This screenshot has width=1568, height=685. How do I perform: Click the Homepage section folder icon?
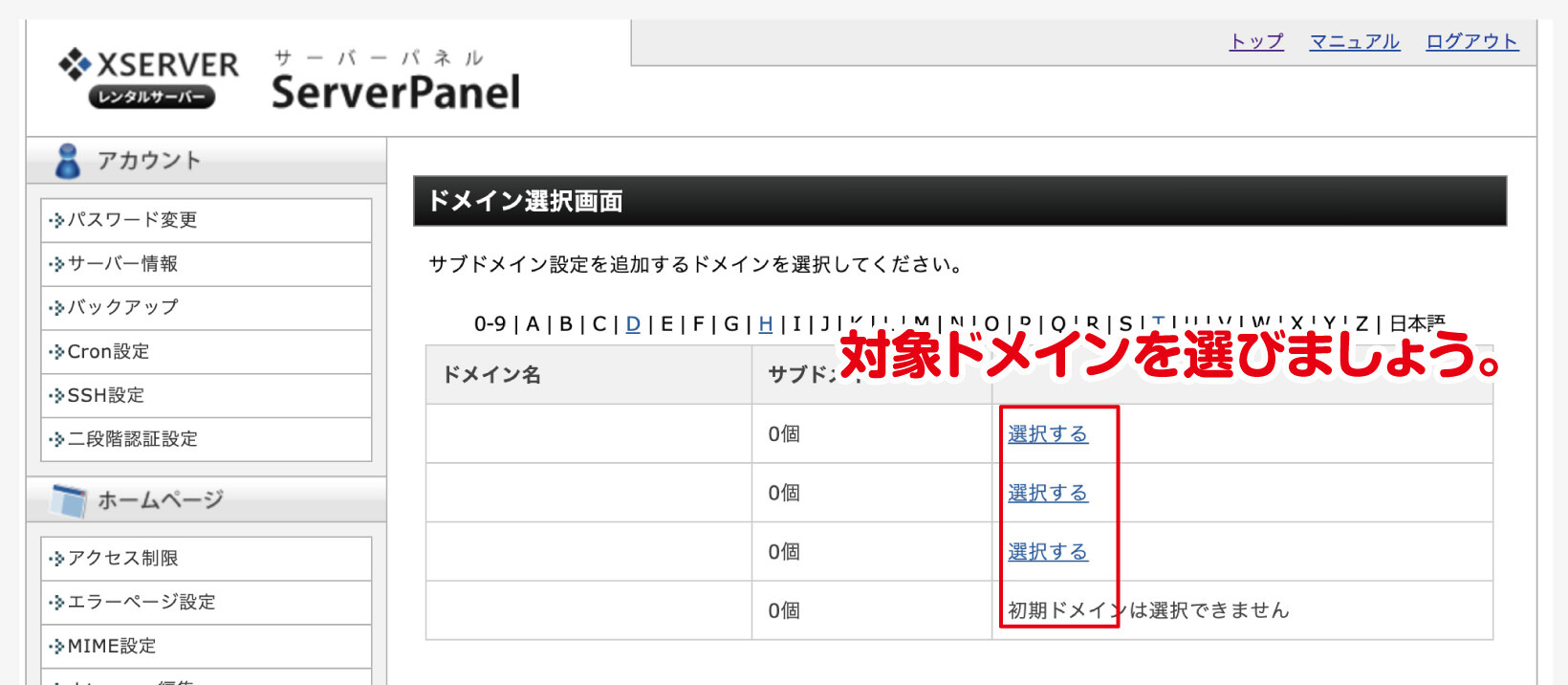pyautogui.click(x=69, y=500)
